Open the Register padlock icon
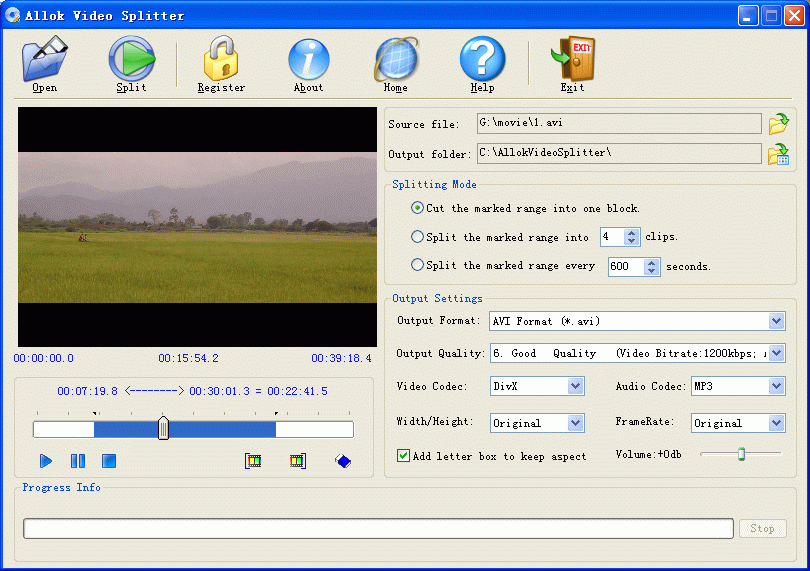The image size is (810, 571). 221,62
